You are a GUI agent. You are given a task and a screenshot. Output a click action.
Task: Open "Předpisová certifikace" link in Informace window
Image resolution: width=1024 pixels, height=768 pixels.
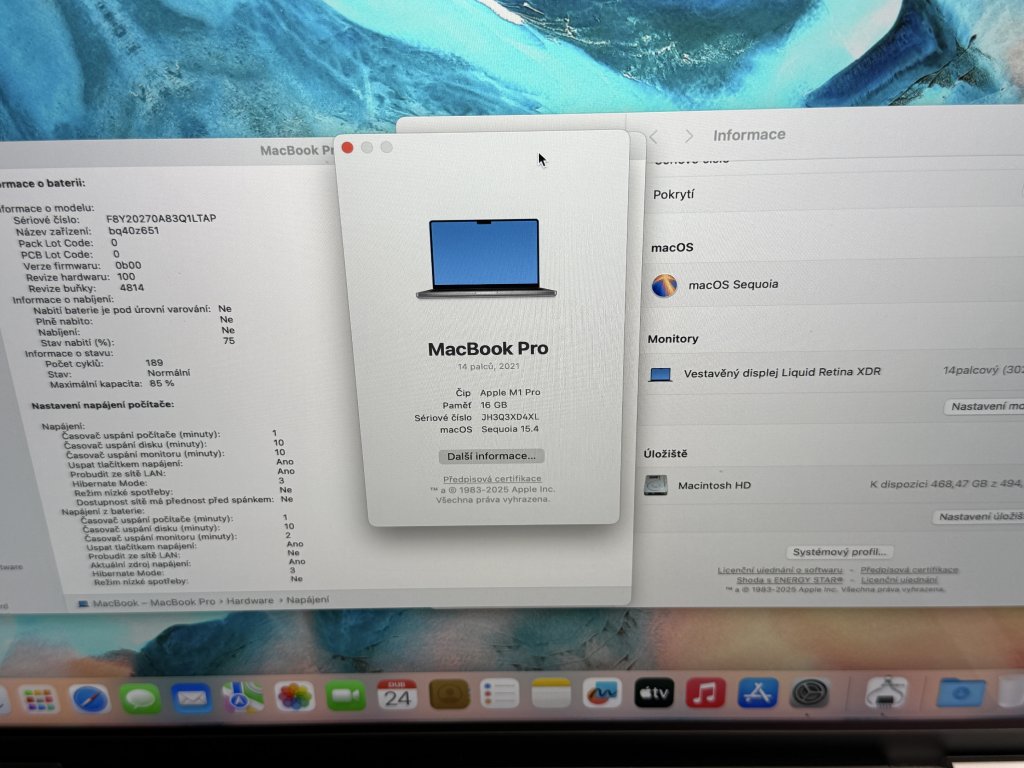909,569
